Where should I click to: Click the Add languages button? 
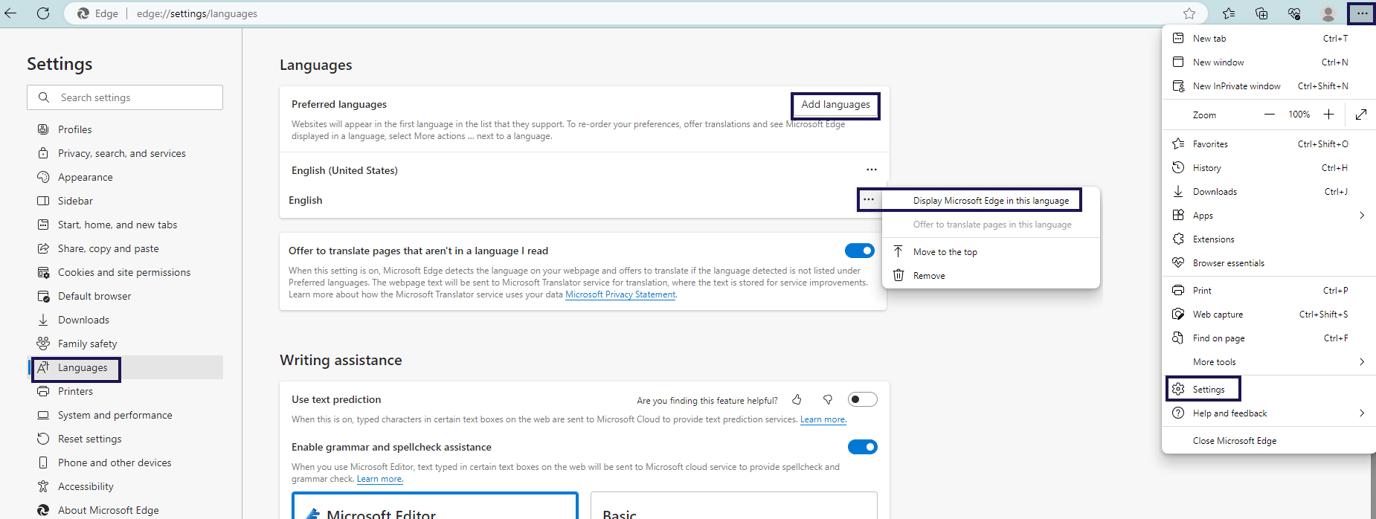tap(835, 105)
